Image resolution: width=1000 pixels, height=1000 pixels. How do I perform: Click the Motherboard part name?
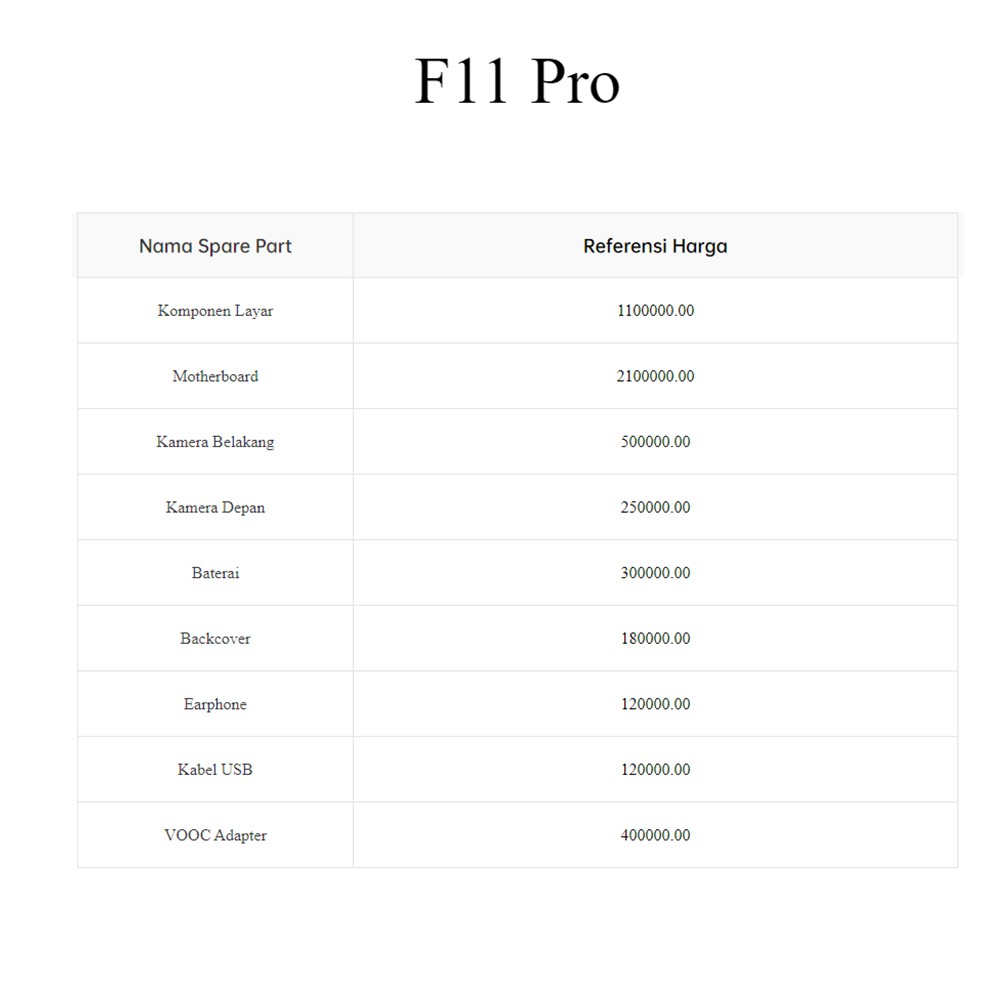click(215, 377)
